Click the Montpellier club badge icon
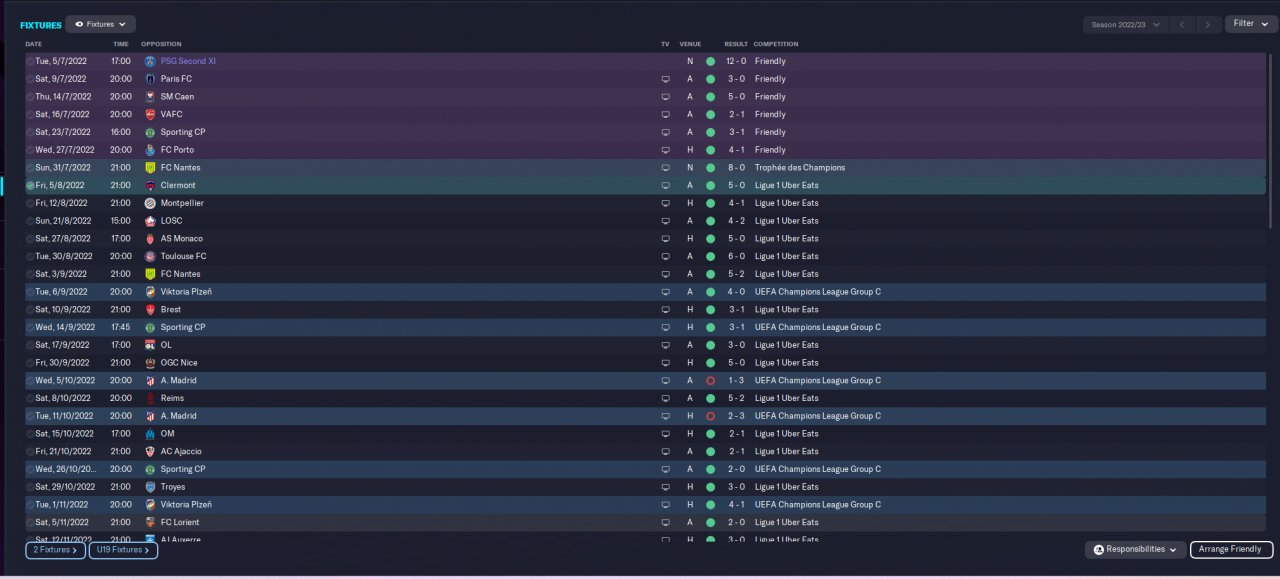1280x579 pixels. pos(150,203)
